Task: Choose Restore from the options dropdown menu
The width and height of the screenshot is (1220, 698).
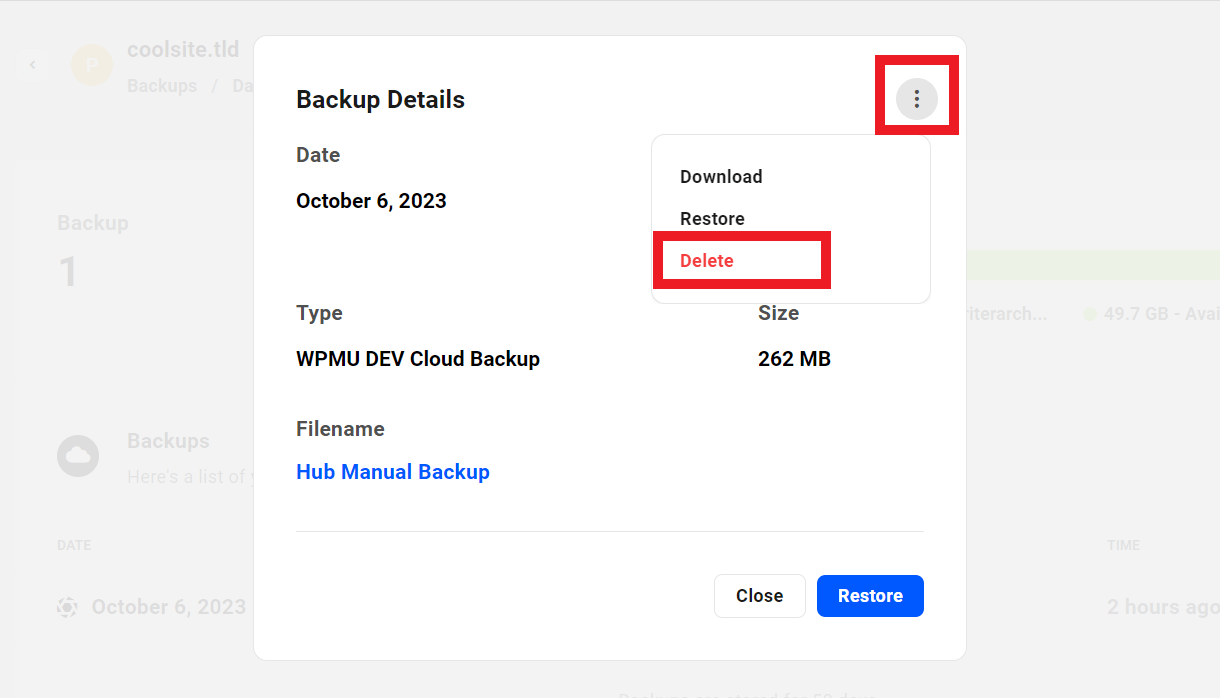Action: coord(712,219)
